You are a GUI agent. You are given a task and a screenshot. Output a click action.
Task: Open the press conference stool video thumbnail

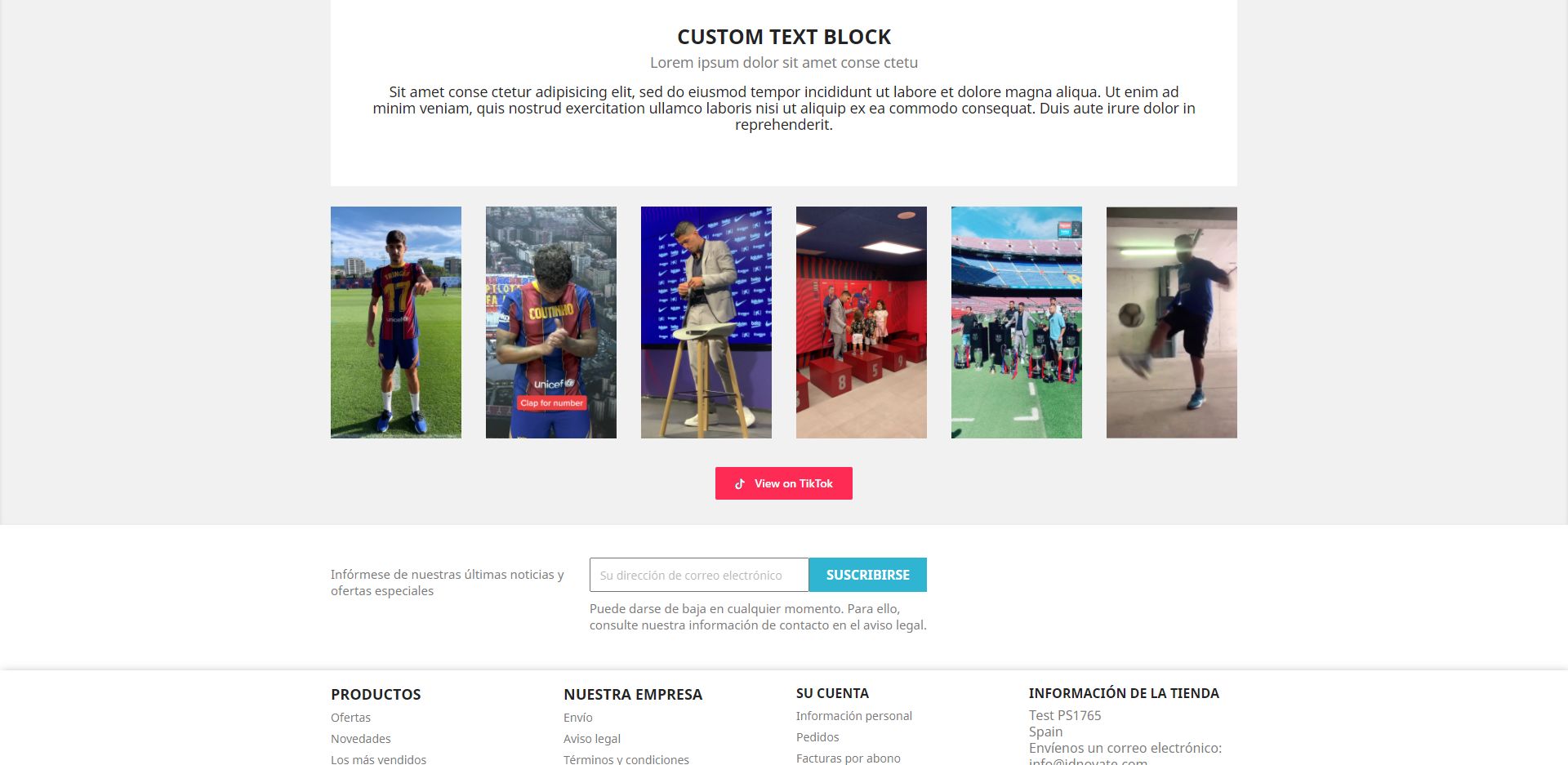706,322
